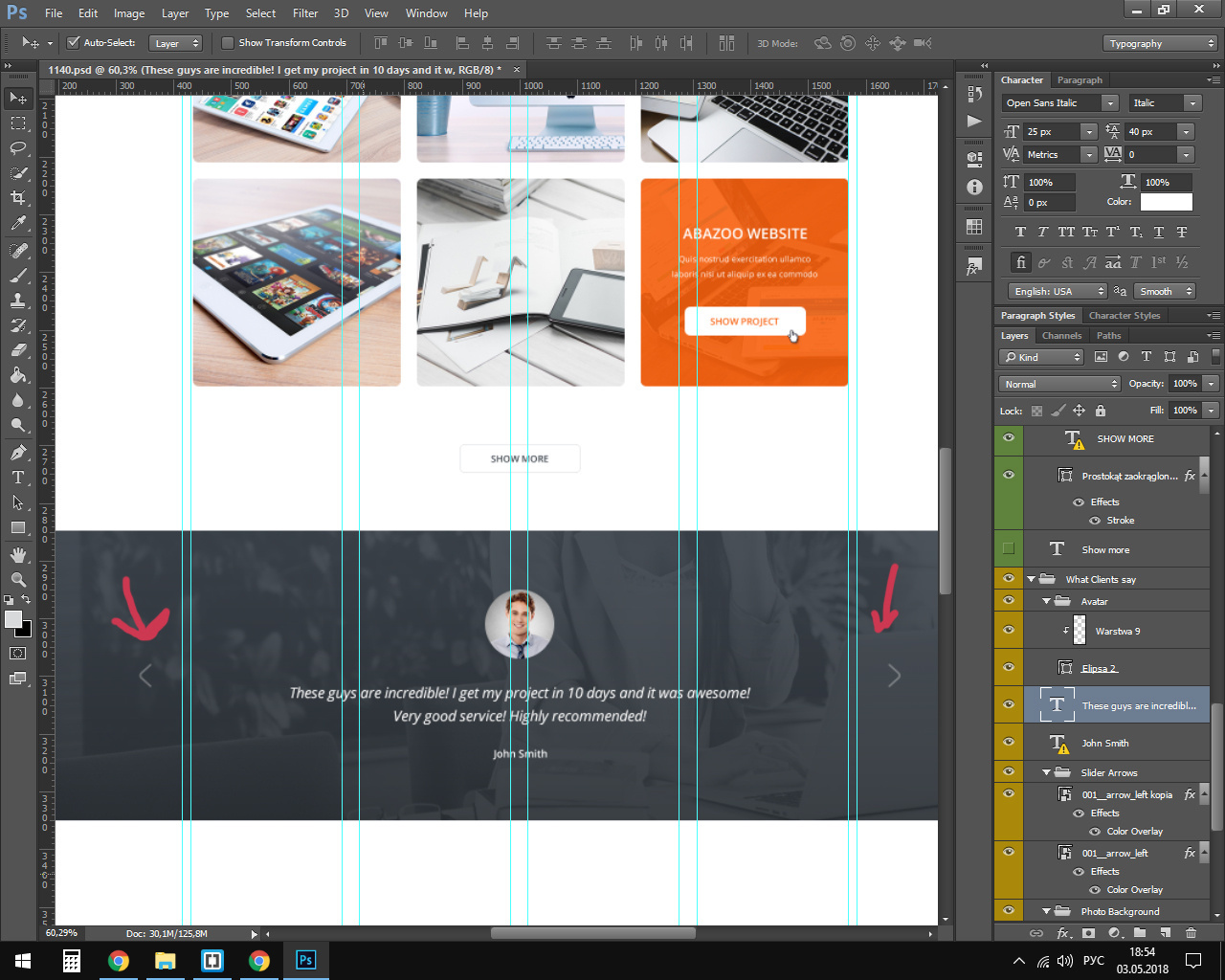The height and width of the screenshot is (980, 1225).
Task: Select the Pen tool
Action: coord(18,453)
